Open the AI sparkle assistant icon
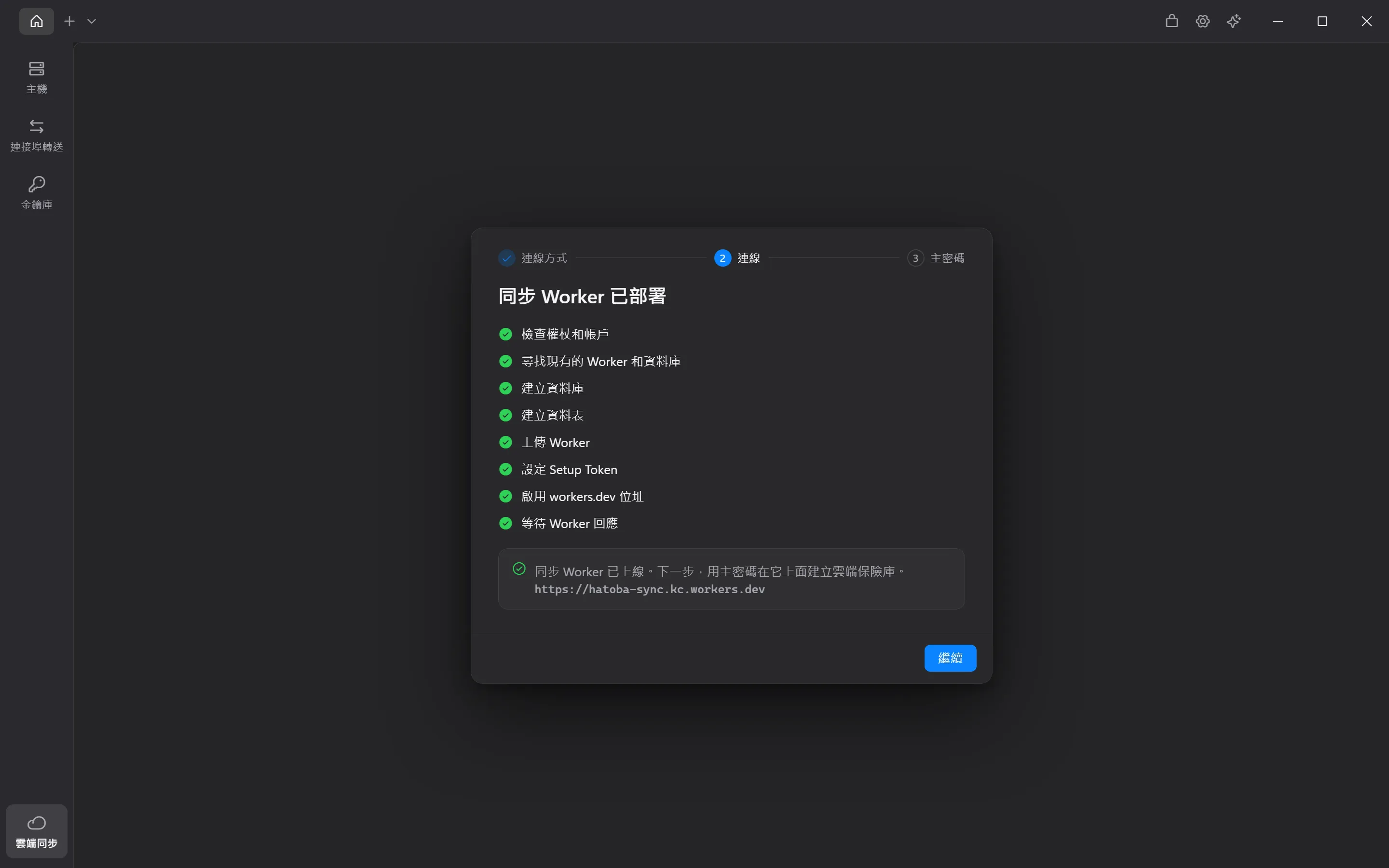1389x868 pixels. 1233,21
